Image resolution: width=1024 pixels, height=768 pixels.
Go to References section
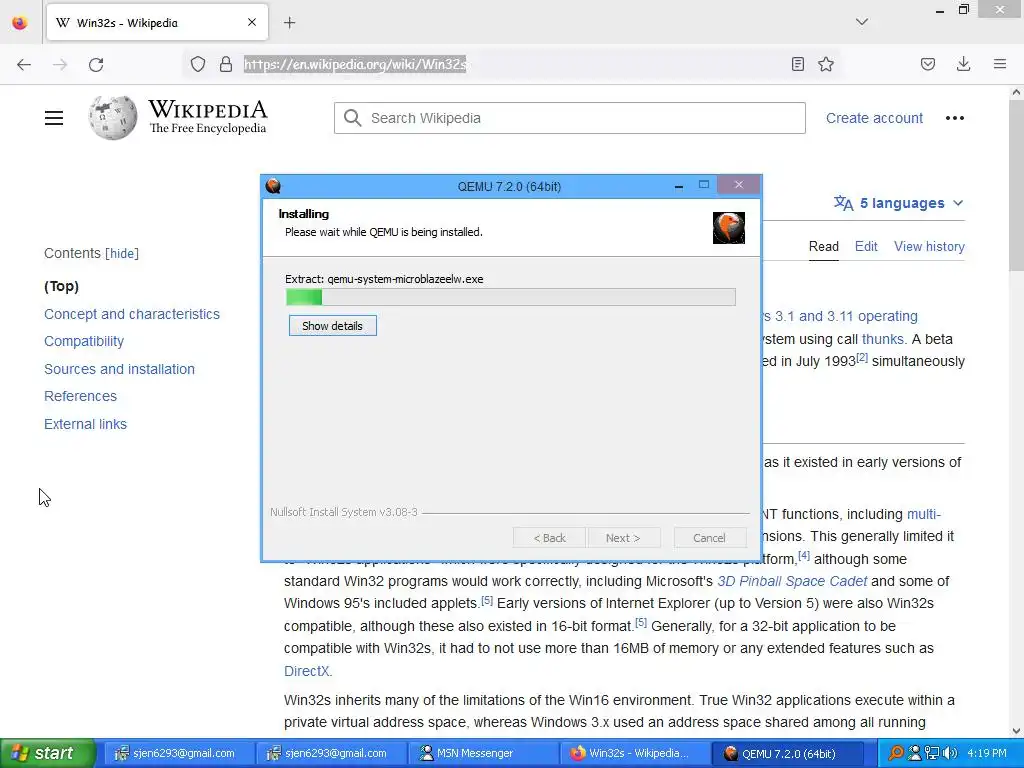tap(80, 396)
